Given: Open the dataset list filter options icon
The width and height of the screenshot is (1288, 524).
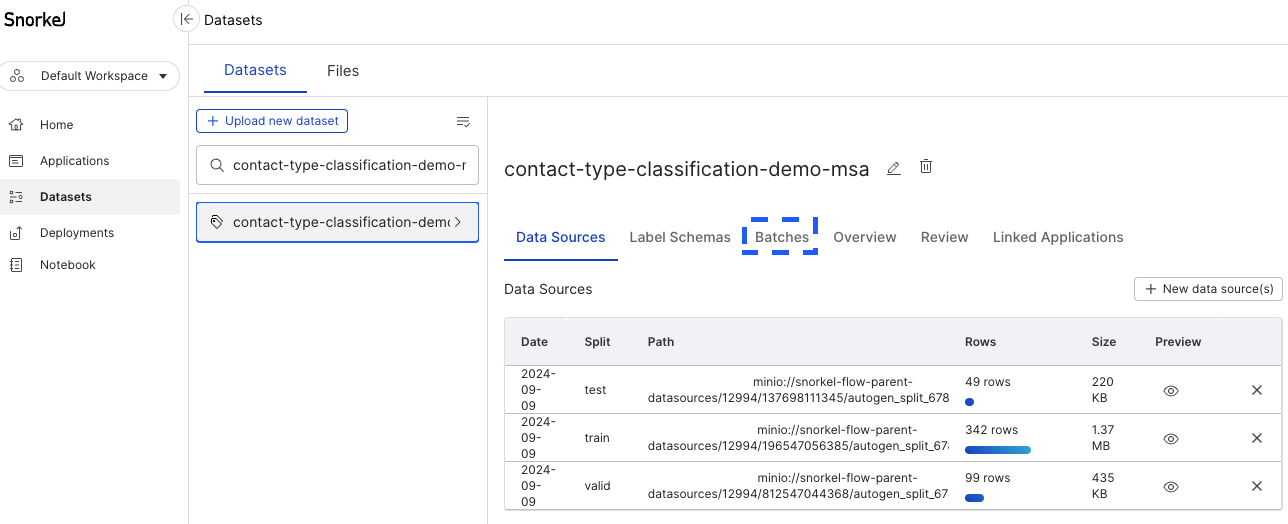Looking at the screenshot, I should tap(463, 121).
